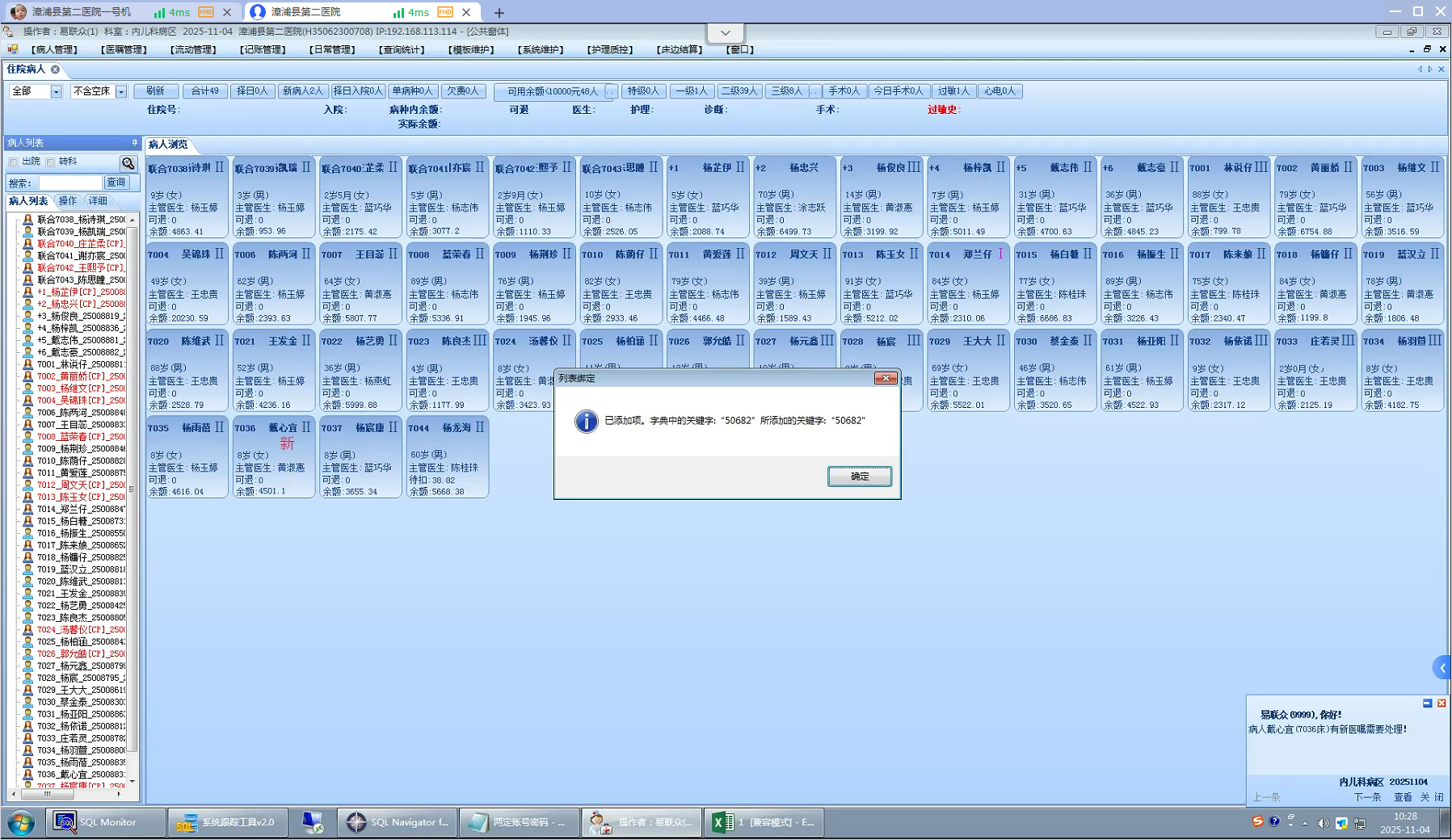Screen dimensions: 1452x840
Task: Open Windows Start menu
Action: (21, 822)
